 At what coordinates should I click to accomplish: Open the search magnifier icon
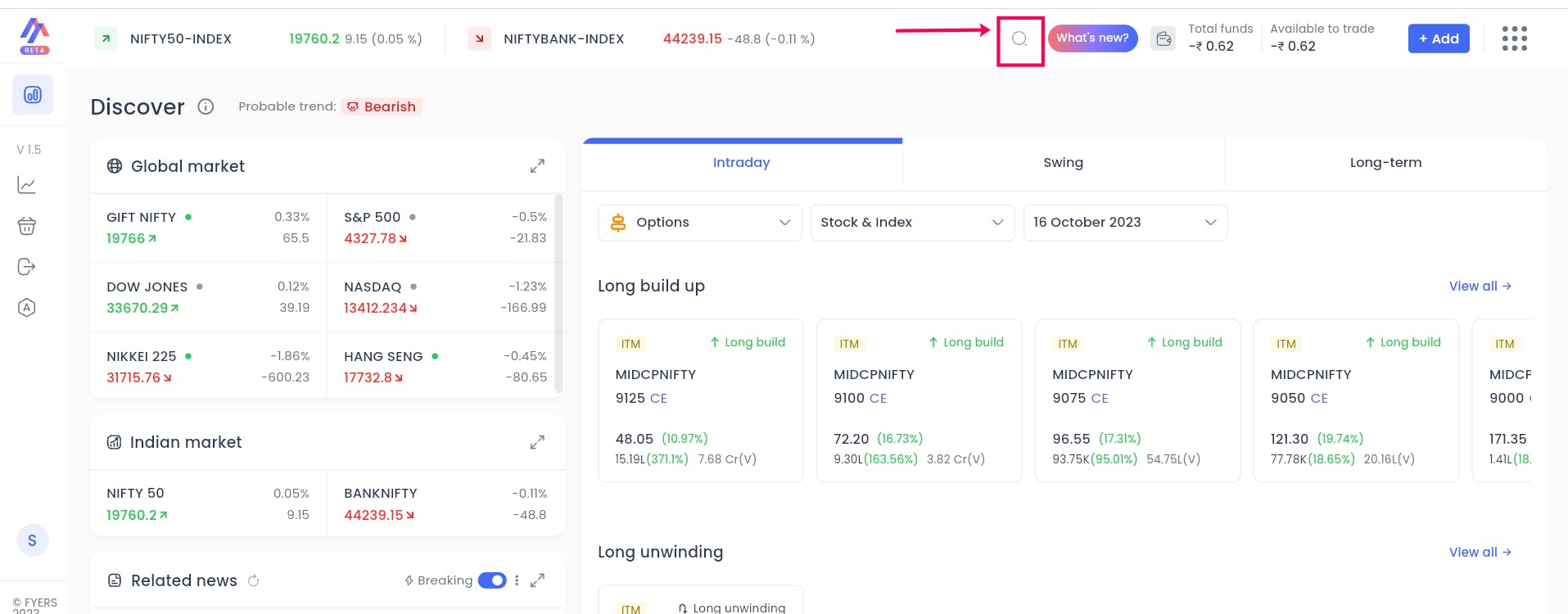pyautogui.click(x=1019, y=38)
